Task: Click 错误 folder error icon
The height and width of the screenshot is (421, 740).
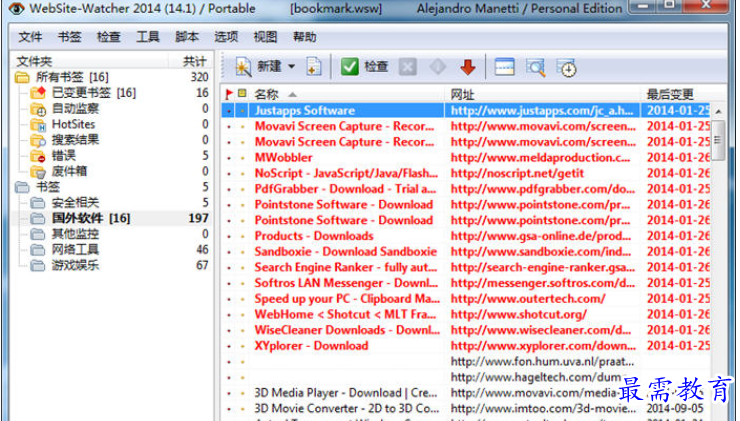Action: tap(38, 155)
